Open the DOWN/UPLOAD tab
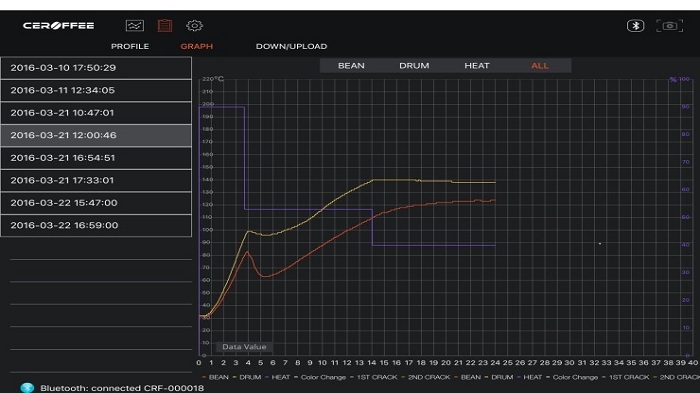The width and height of the screenshot is (700, 393). 291,46
